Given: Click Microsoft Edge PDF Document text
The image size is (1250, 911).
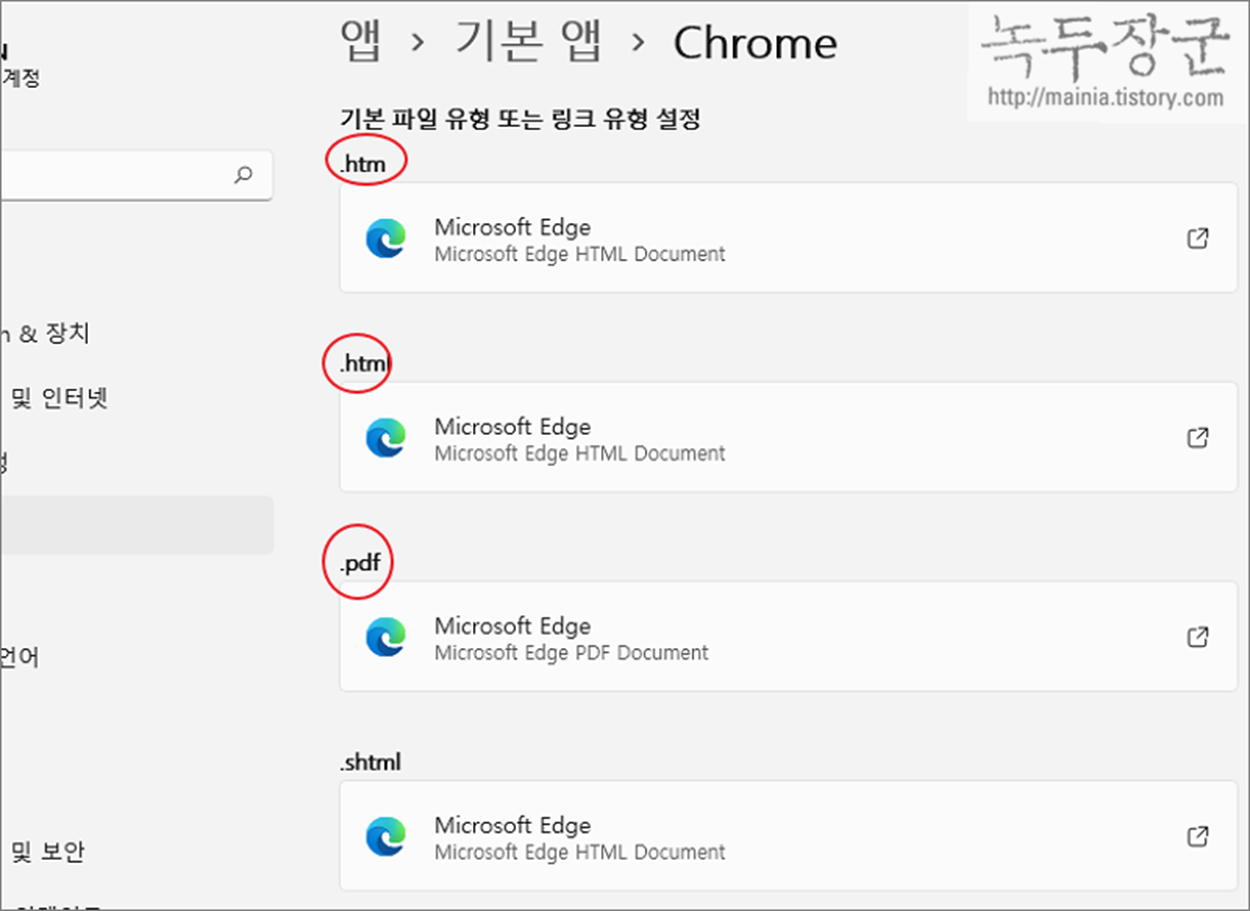Looking at the screenshot, I should pyautogui.click(x=571, y=653).
